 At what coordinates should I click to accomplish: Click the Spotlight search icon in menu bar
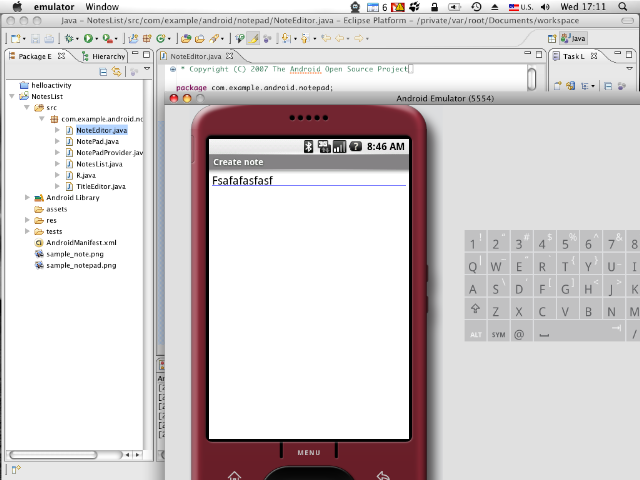[622, 7]
